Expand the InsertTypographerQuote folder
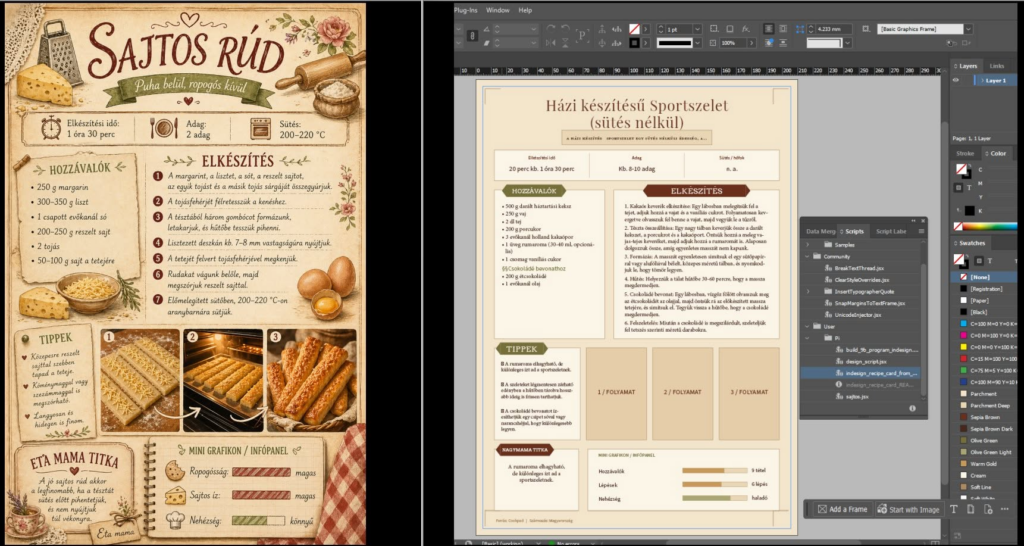The height and width of the screenshot is (546, 1024). pos(808,291)
